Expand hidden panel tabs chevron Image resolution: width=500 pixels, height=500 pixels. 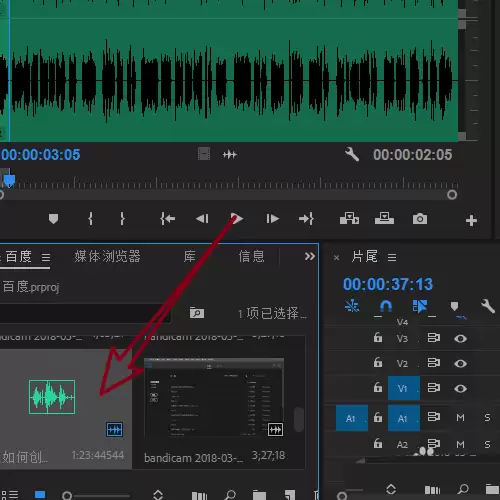tap(310, 256)
